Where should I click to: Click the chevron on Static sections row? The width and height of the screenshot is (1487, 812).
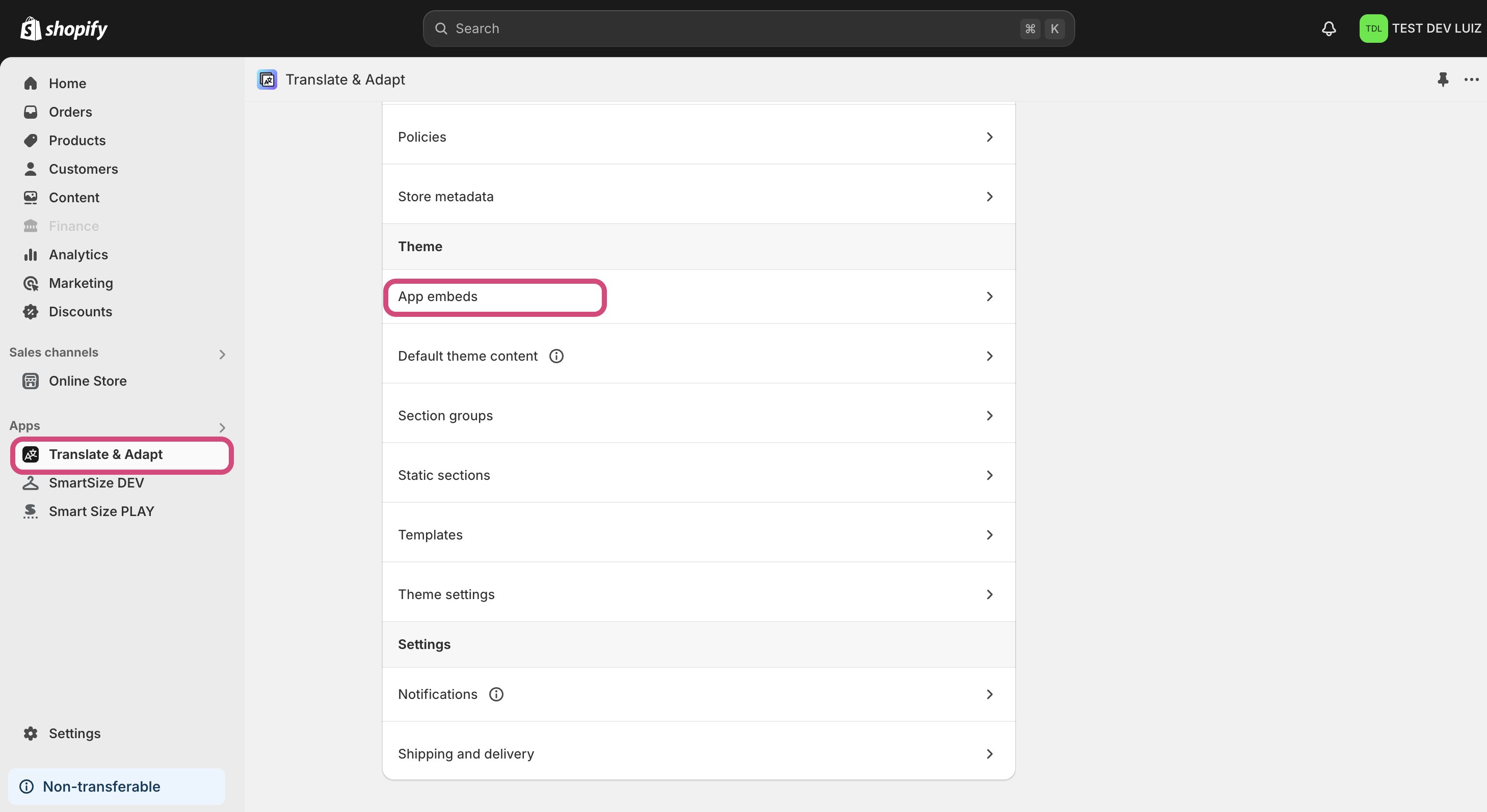click(990, 476)
